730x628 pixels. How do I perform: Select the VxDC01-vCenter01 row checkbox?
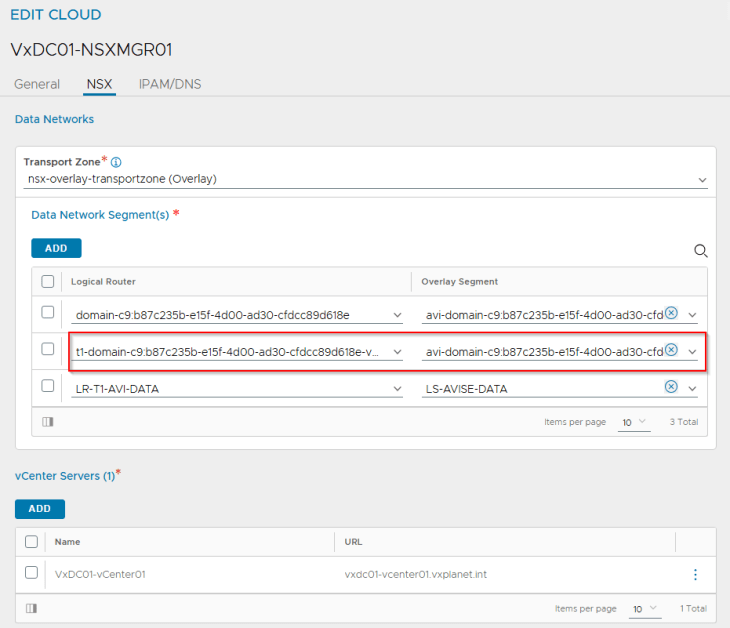31,573
